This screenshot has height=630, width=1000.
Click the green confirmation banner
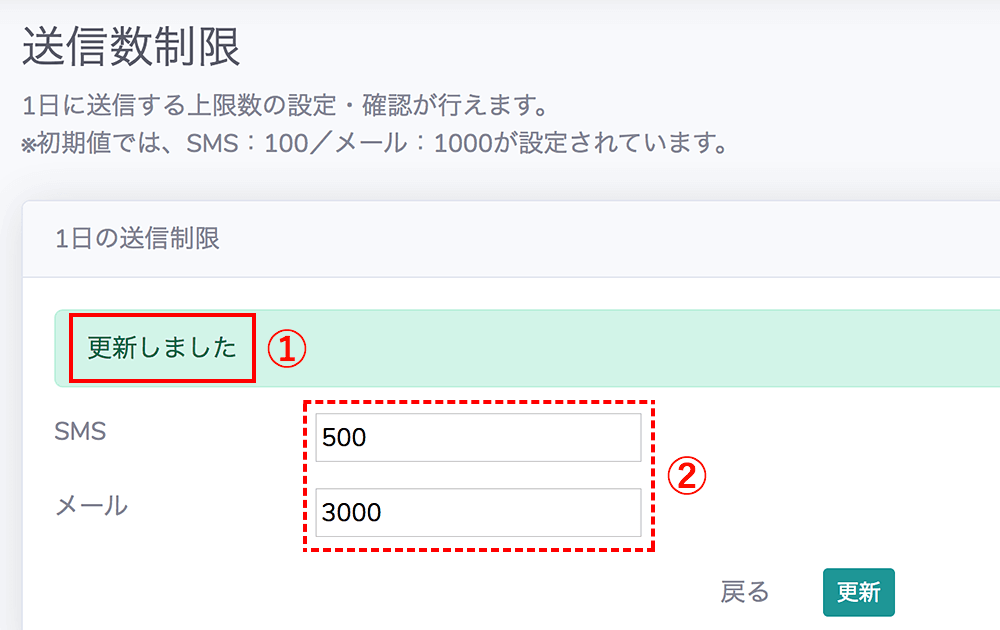[600, 349]
